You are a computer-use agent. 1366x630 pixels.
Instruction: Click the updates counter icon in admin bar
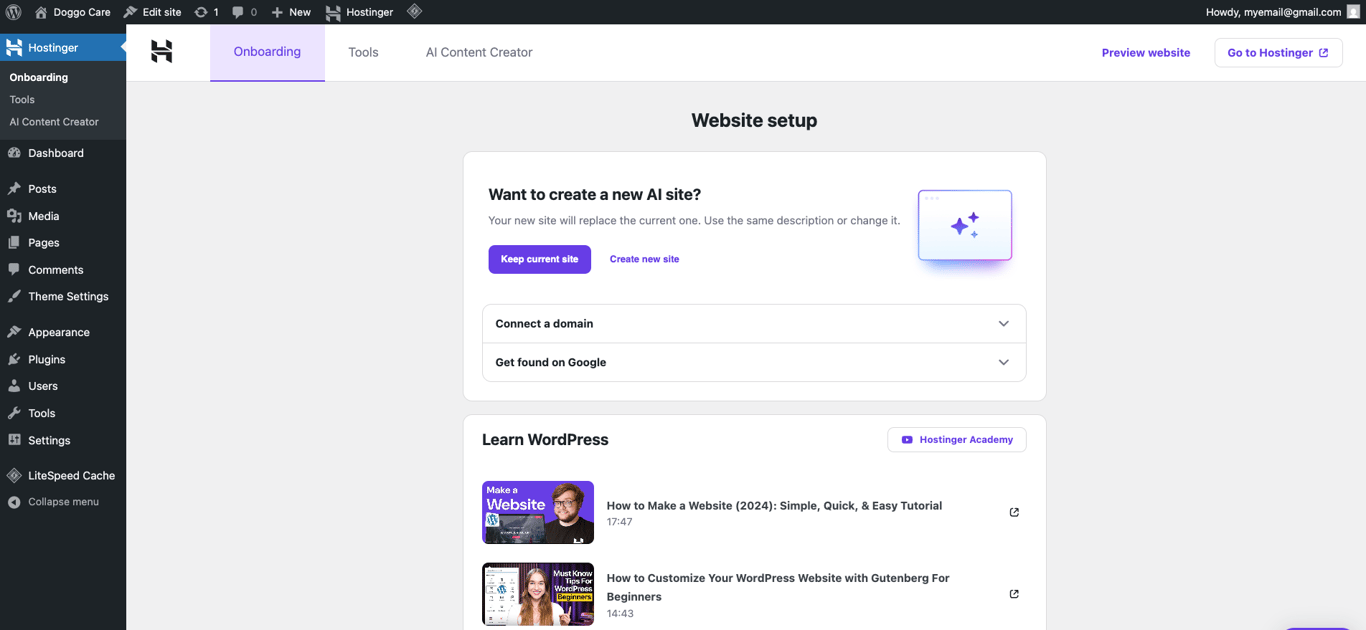pyautogui.click(x=203, y=12)
